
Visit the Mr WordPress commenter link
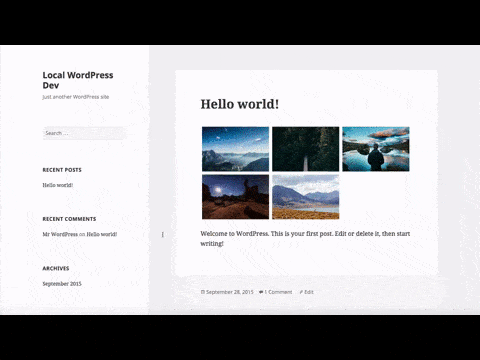(x=60, y=234)
